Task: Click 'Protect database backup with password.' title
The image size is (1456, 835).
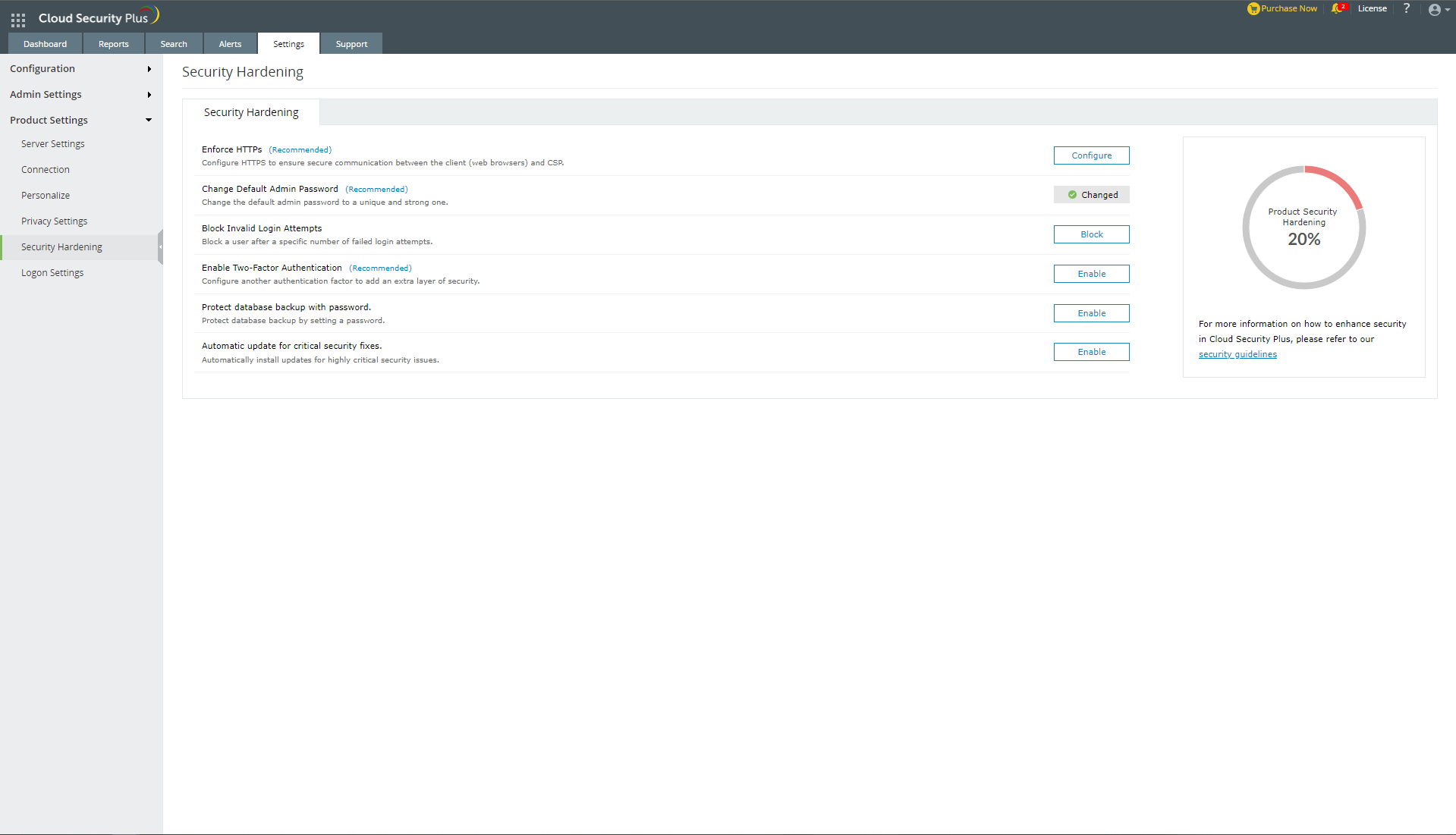Action: [286, 307]
